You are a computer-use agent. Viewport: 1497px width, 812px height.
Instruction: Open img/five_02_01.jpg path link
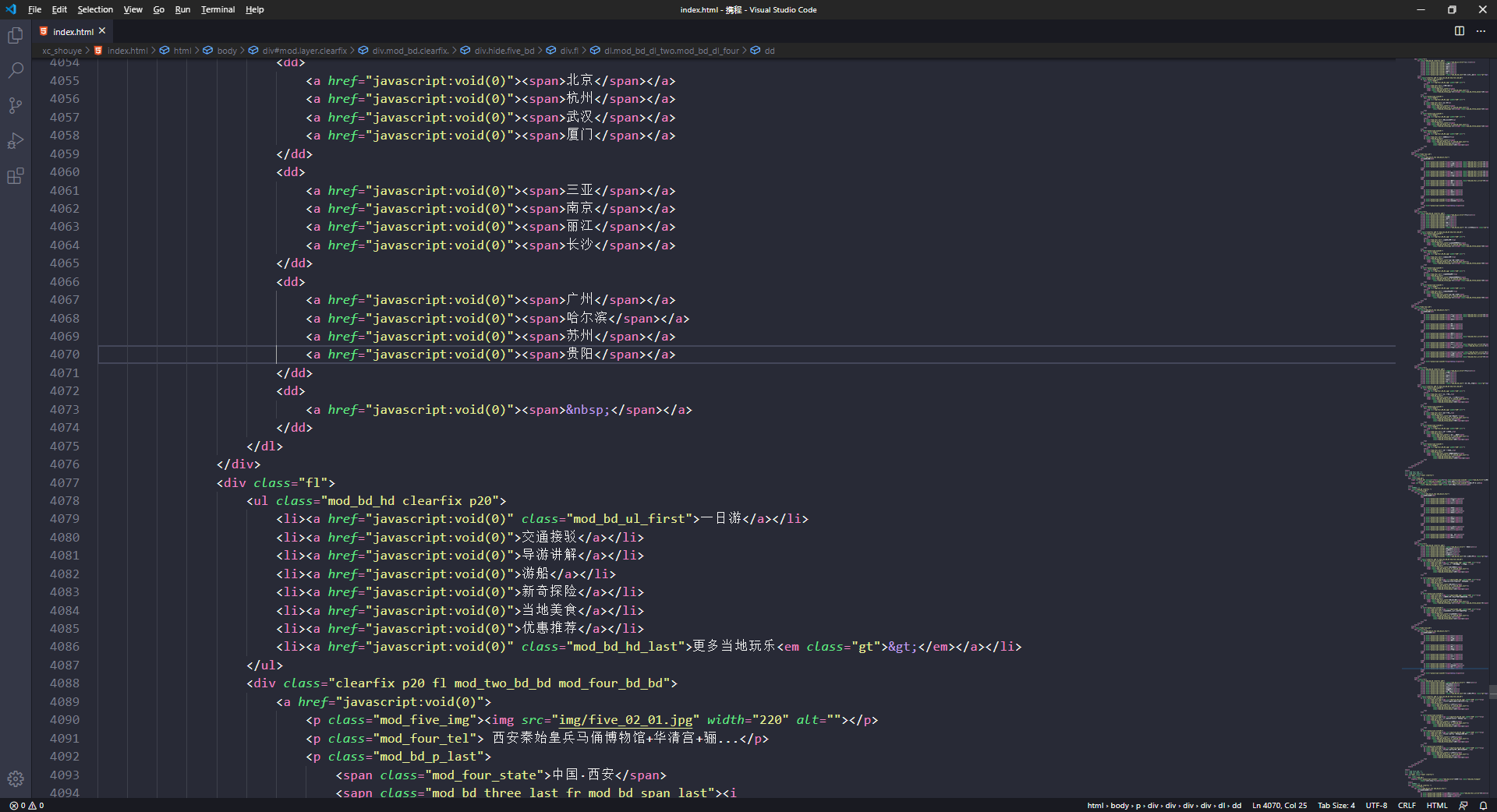point(625,720)
